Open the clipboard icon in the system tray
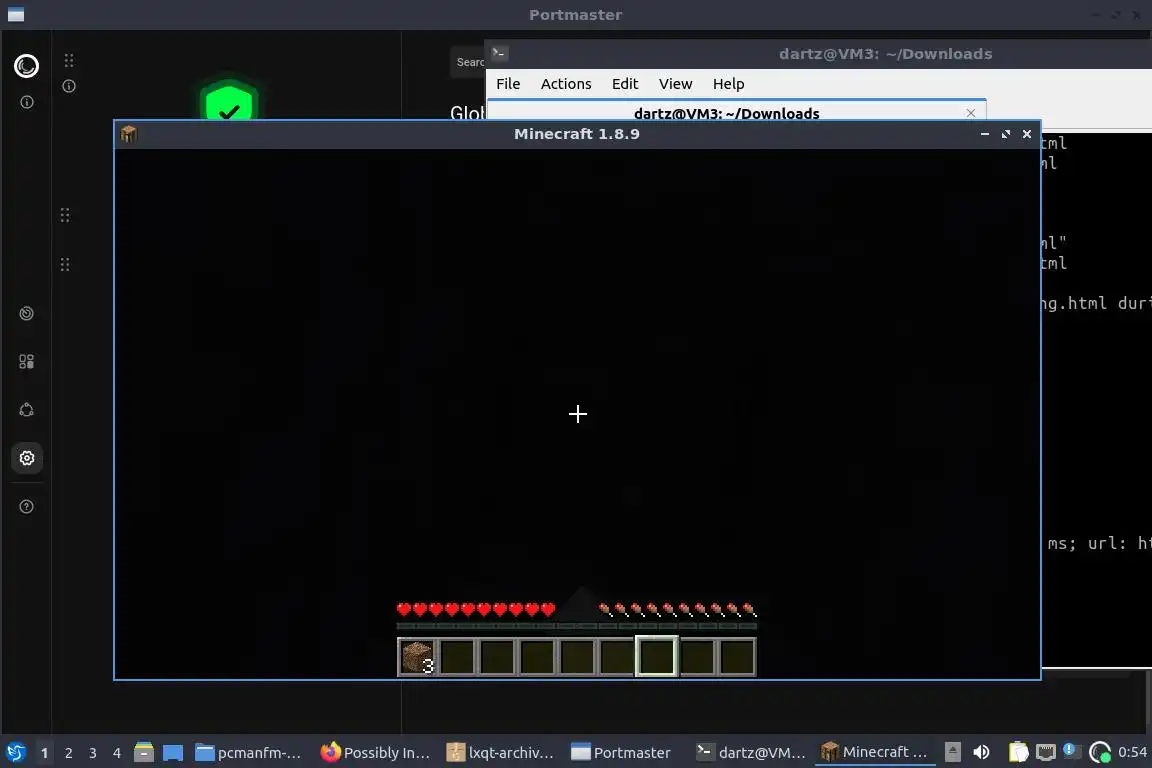 coord(1018,752)
